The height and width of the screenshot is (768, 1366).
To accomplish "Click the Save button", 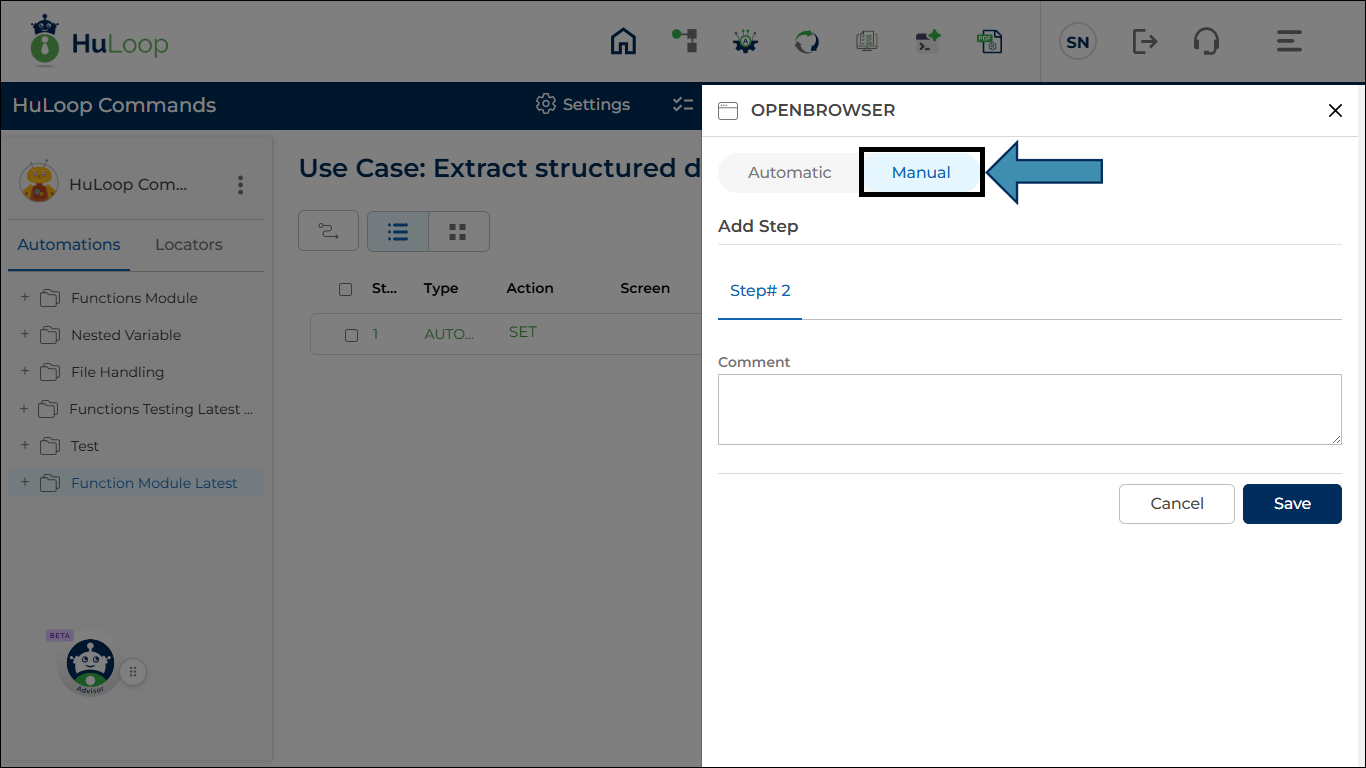I will [1292, 504].
